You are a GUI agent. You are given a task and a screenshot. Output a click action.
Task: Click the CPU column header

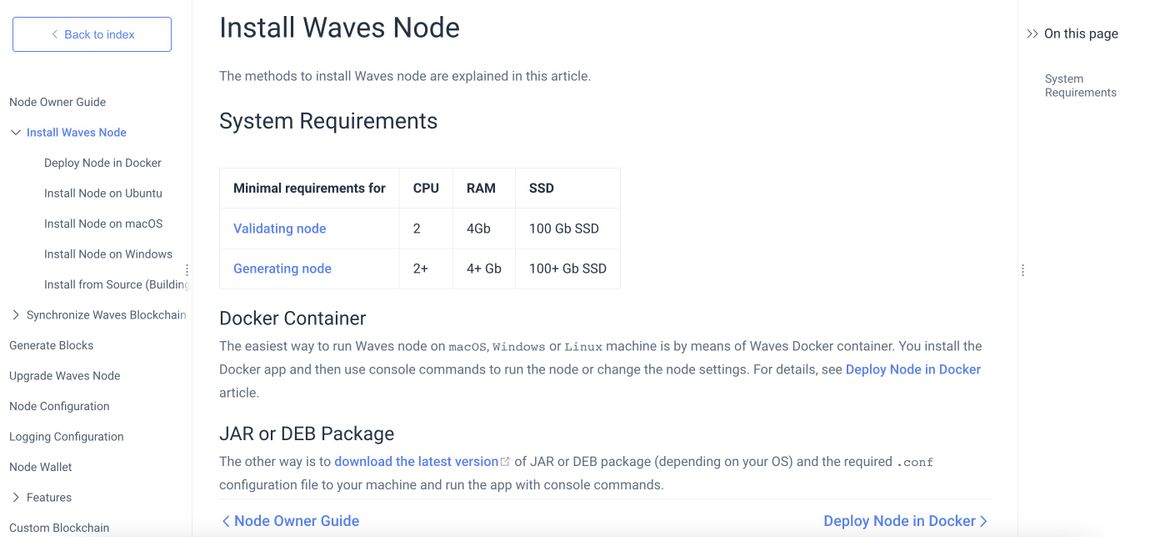pyautogui.click(x=426, y=189)
